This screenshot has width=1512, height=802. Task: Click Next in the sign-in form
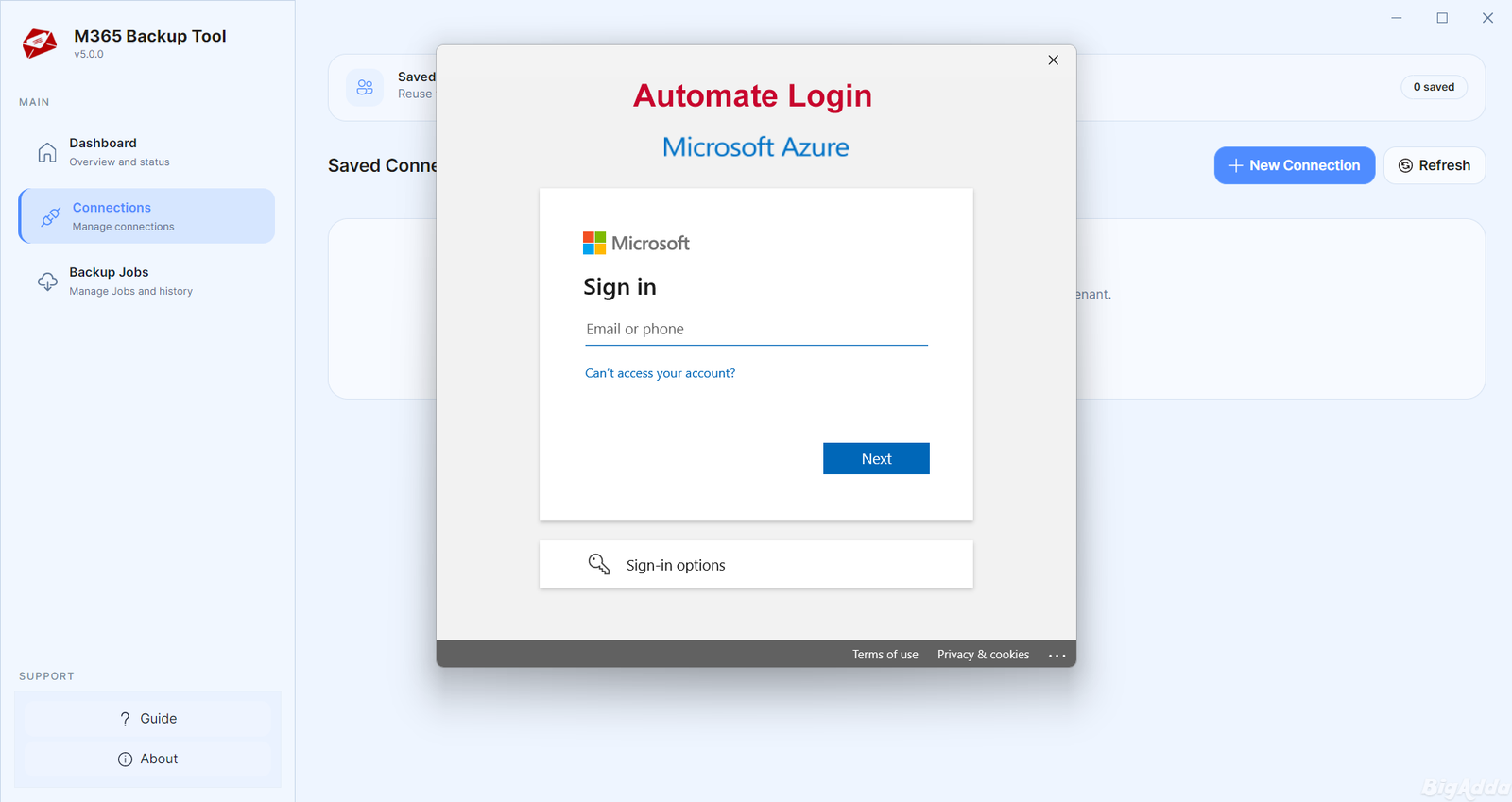coord(876,459)
